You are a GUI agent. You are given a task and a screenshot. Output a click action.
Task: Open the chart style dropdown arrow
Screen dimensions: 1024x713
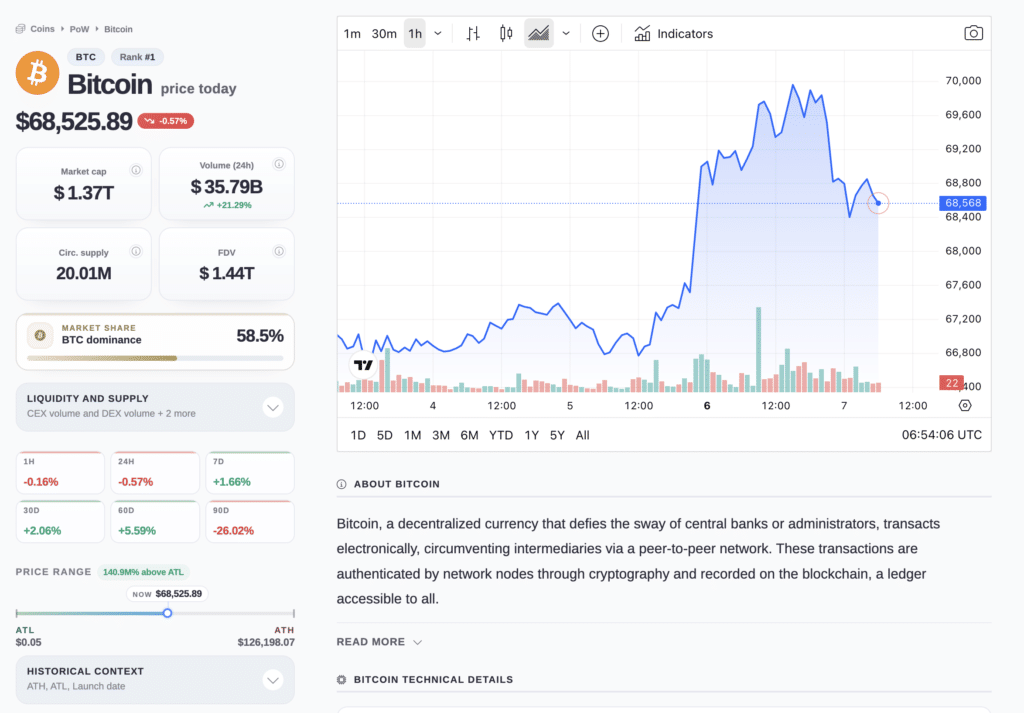566,34
